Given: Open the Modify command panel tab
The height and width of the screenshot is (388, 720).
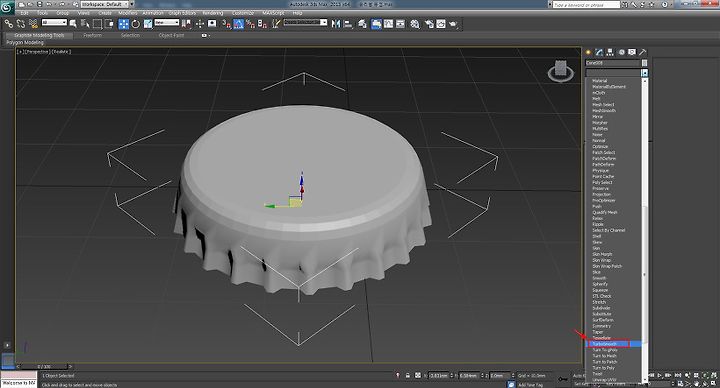Looking at the screenshot, I should (599, 52).
